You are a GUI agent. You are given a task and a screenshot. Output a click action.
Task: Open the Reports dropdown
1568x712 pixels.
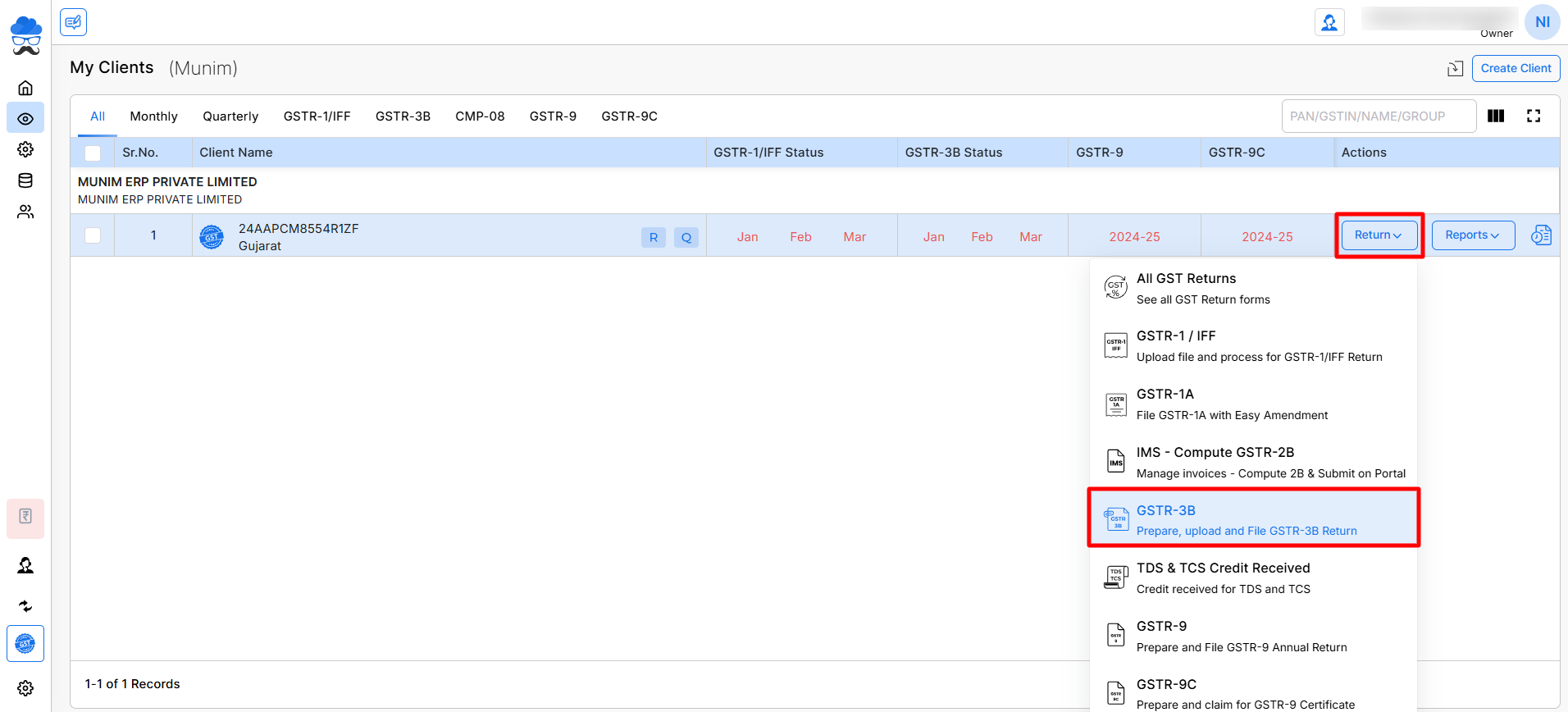pyautogui.click(x=1472, y=235)
